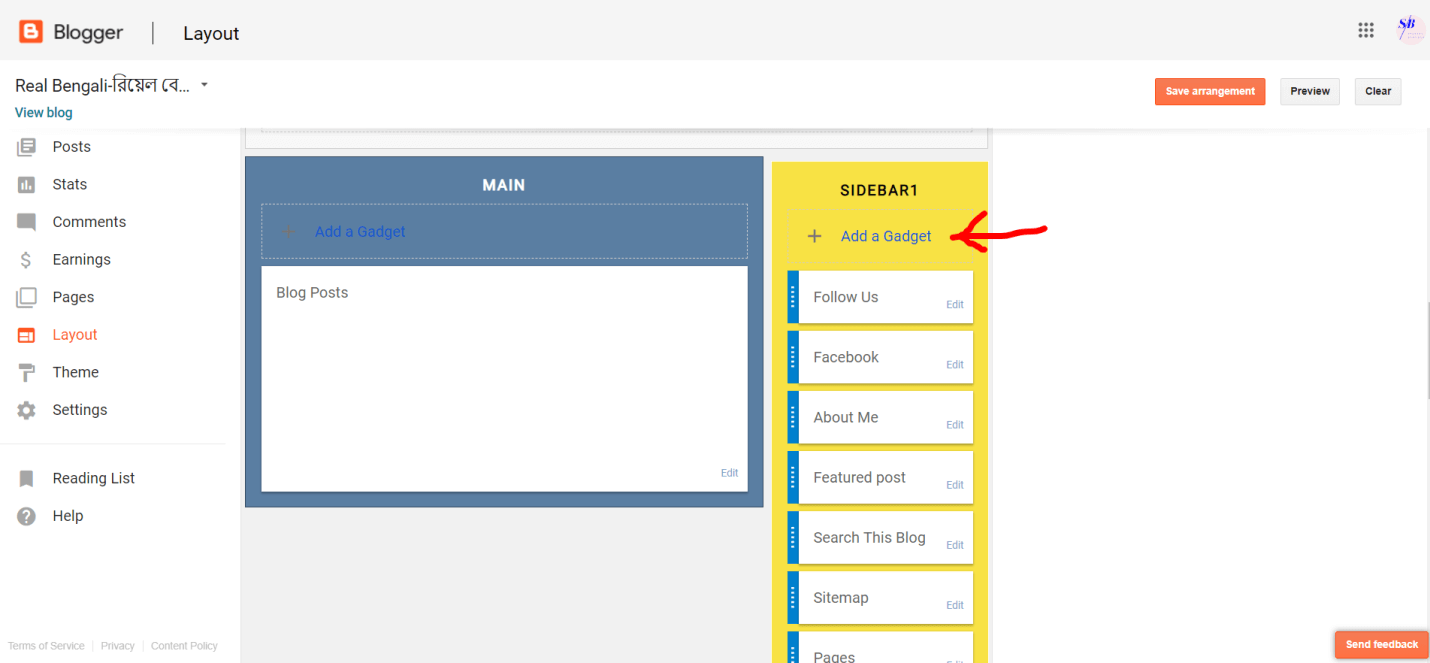
Task: Click the MAIN section heading
Action: click(504, 185)
